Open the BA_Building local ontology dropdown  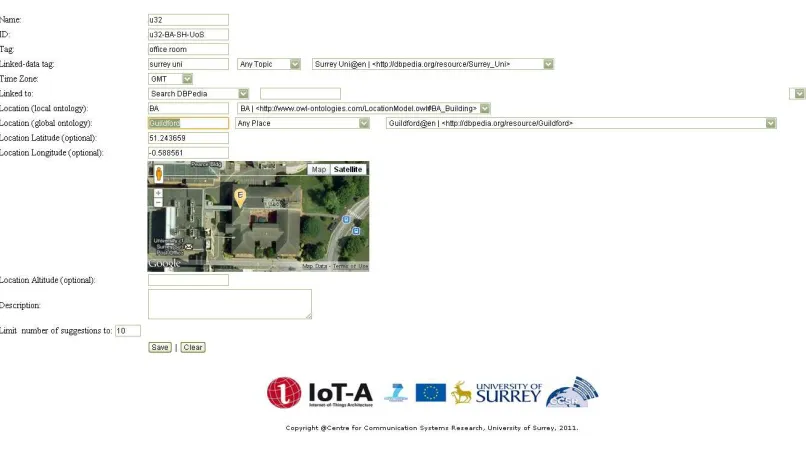[x=364, y=108]
